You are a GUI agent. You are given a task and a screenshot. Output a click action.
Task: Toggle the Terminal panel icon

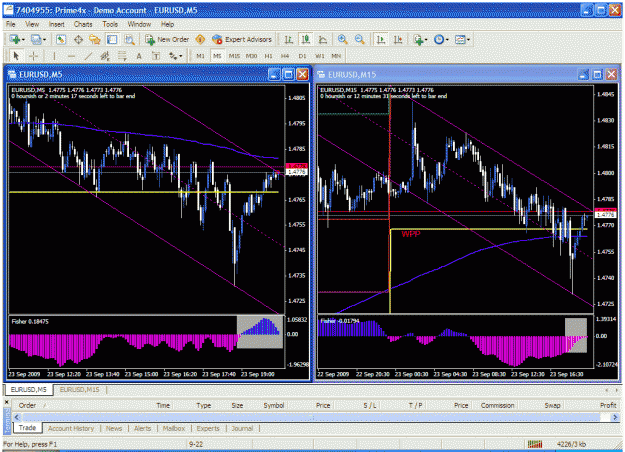[112, 39]
